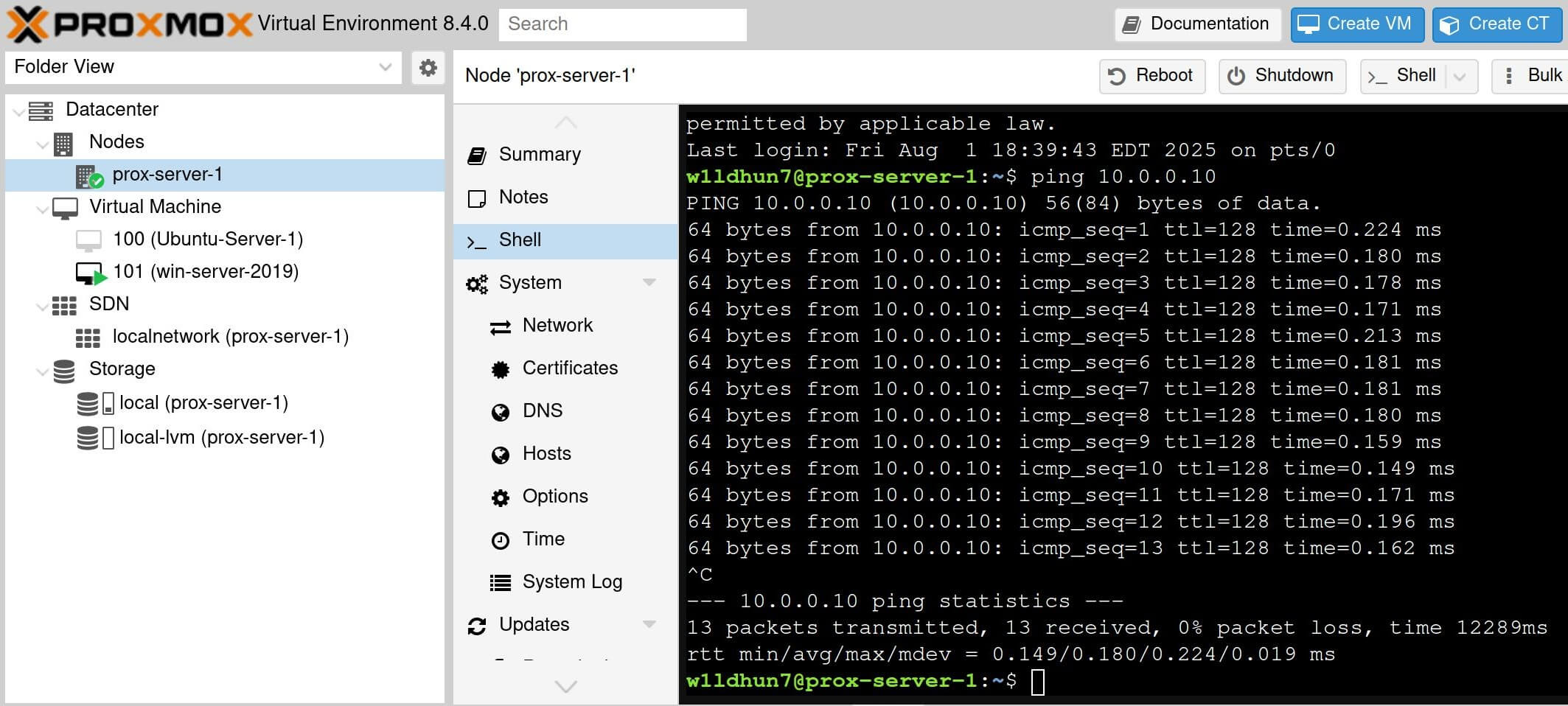
Task: Click the top Search field
Action: point(623,24)
